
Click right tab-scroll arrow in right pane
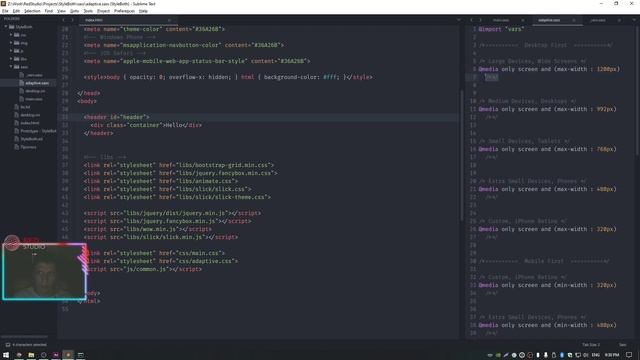(480, 20)
